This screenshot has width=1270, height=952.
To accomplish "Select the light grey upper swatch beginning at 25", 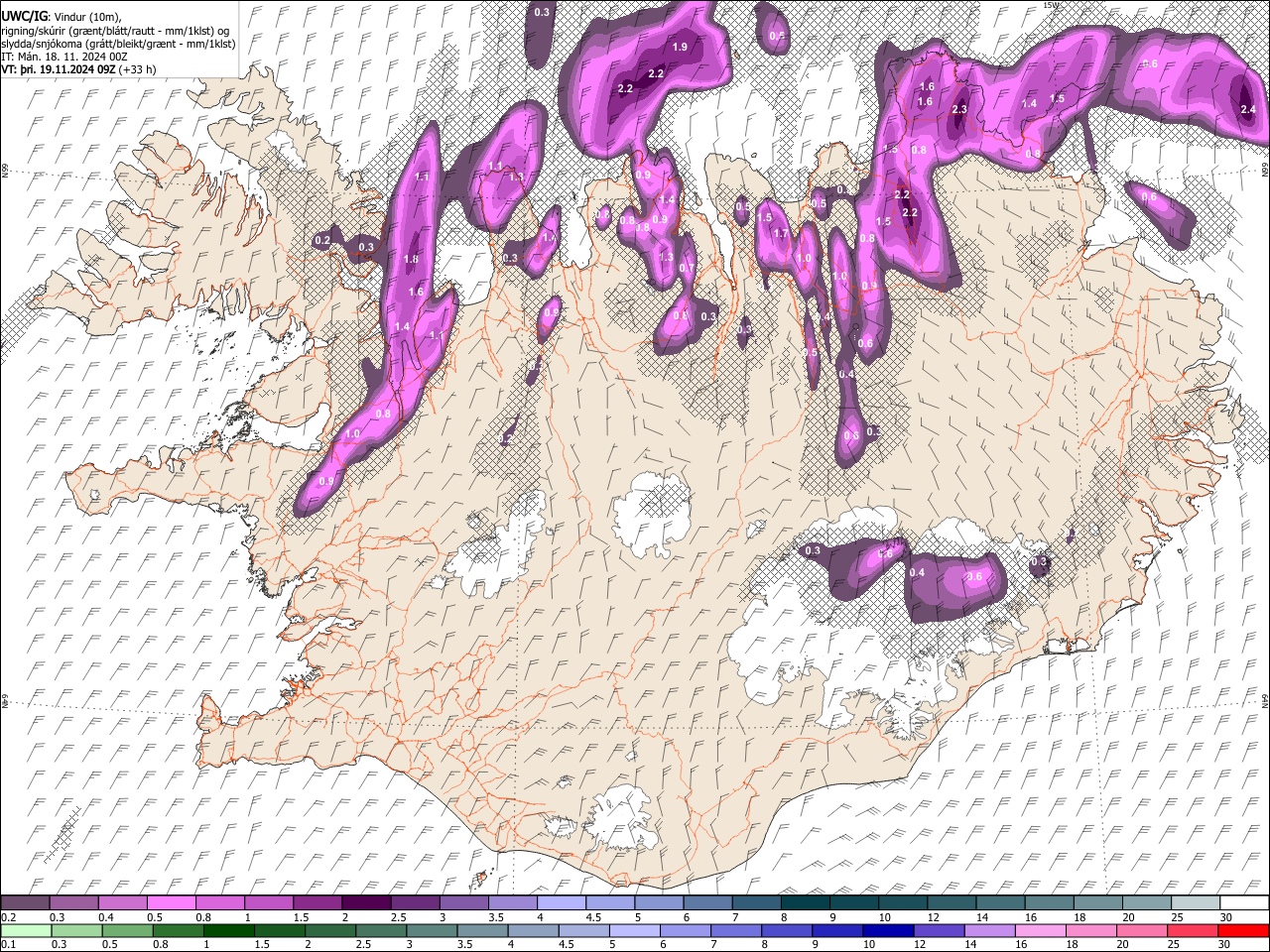I will pos(1195,903).
